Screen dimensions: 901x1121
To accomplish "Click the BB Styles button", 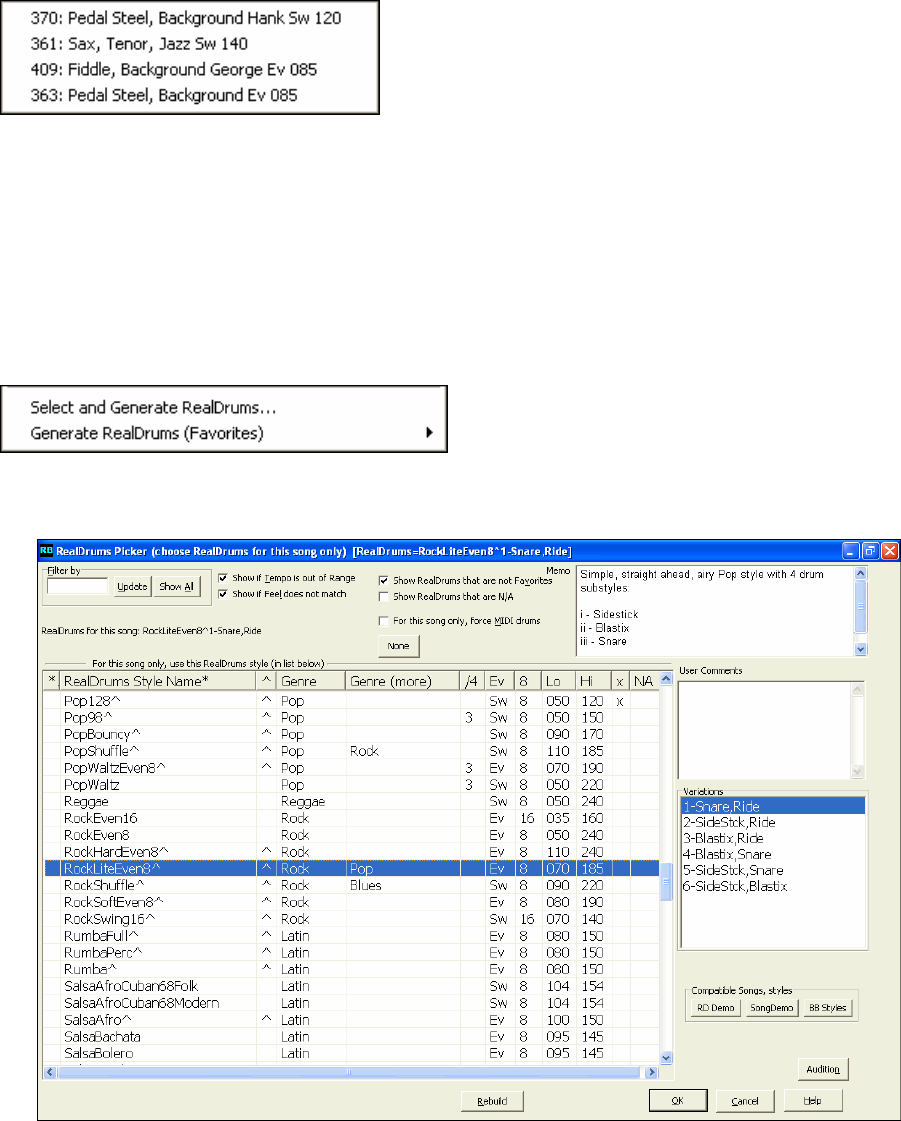I will point(827,1007).
